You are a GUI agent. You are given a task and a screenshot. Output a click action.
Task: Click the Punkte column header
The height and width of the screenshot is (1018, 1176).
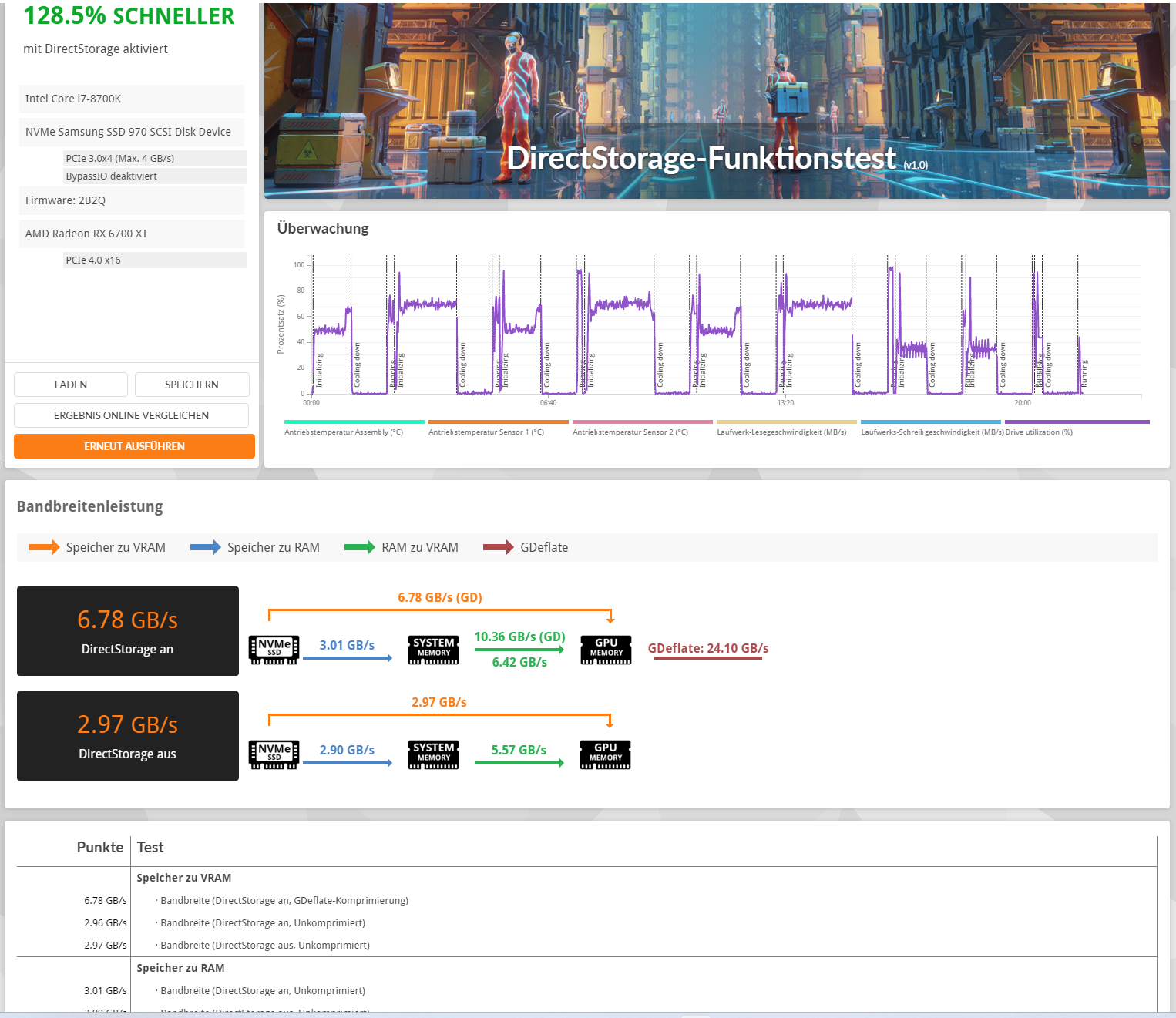click(x=100, y=847)
